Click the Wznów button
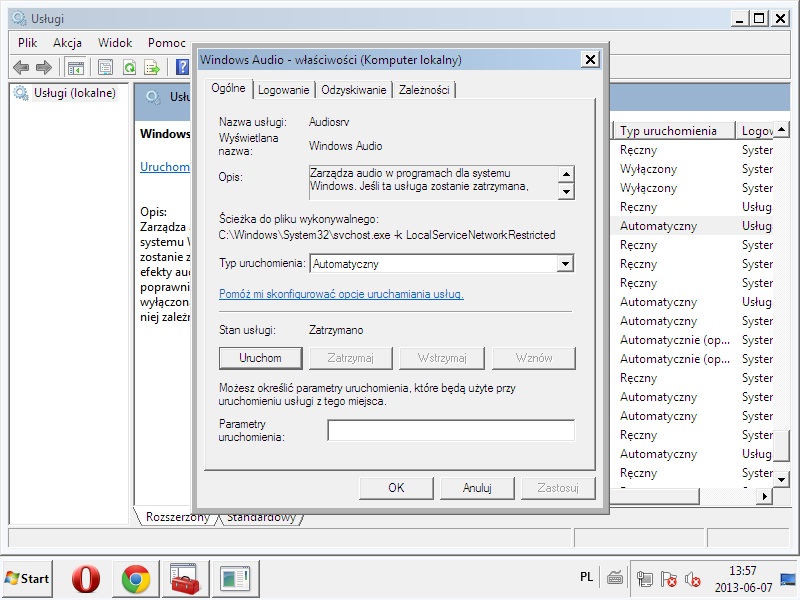 point(534,358)
